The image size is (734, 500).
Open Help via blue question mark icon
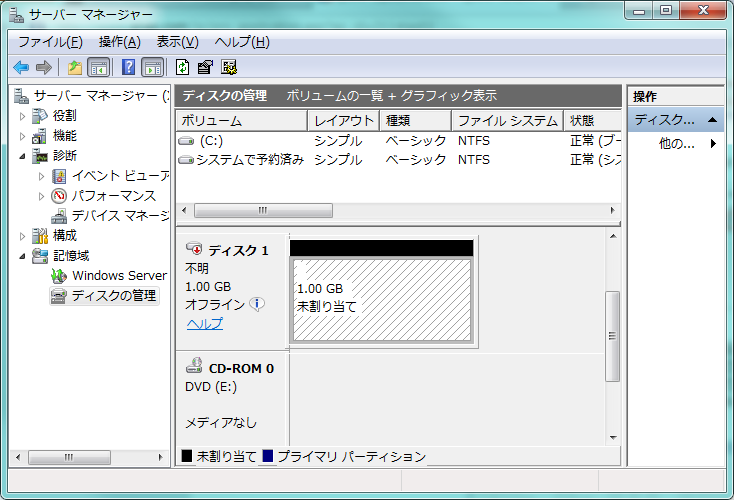tap(128, 67)
